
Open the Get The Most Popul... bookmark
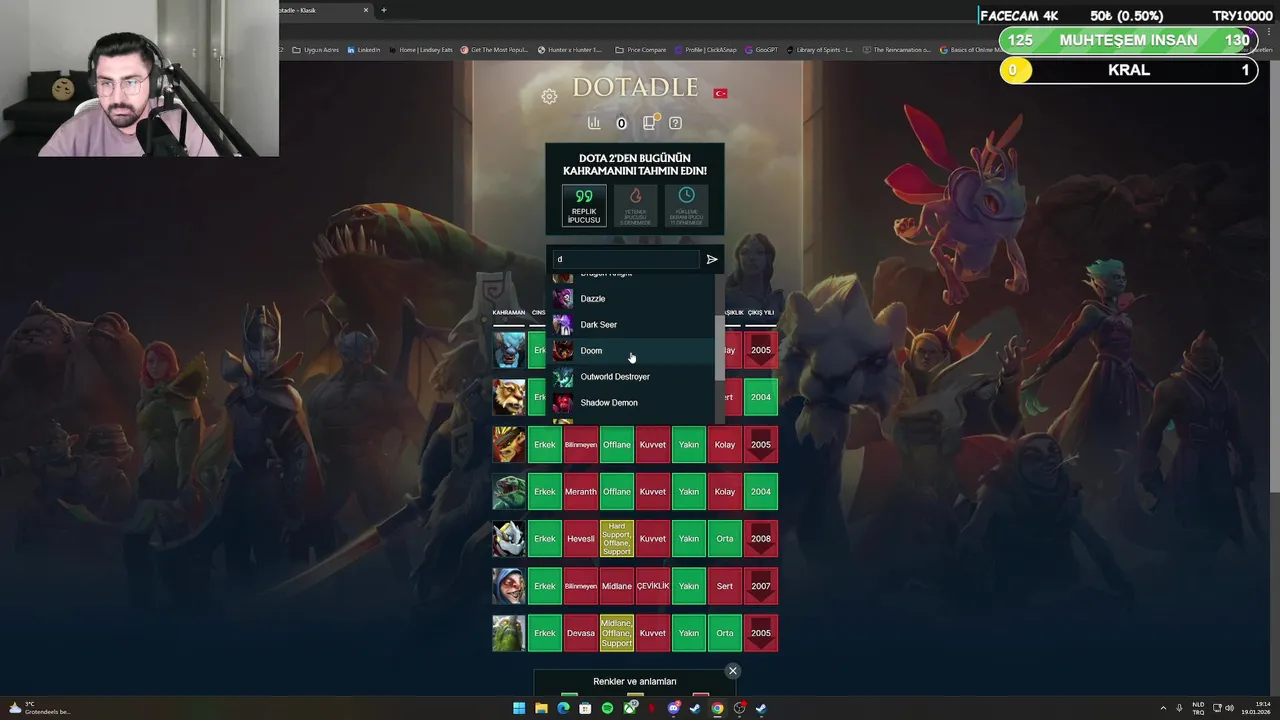(495, 49)
